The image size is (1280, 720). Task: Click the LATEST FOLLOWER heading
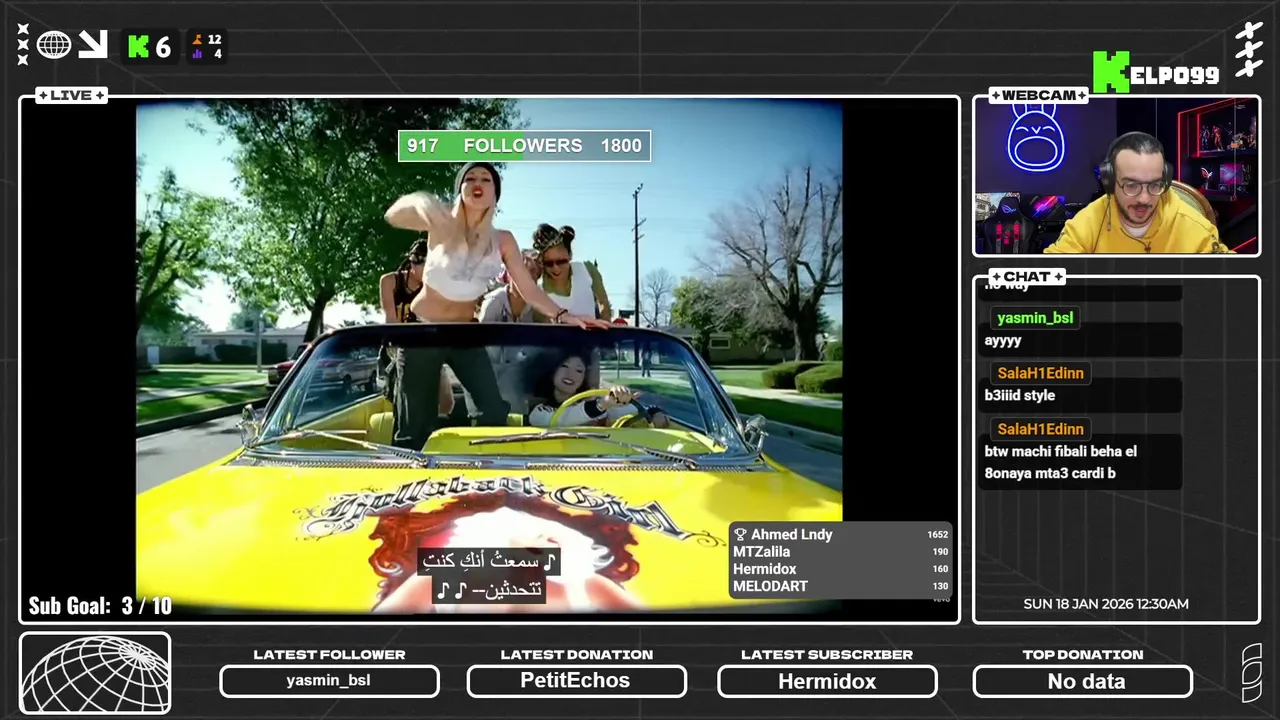pyautogui.click(x=329, y=655)
